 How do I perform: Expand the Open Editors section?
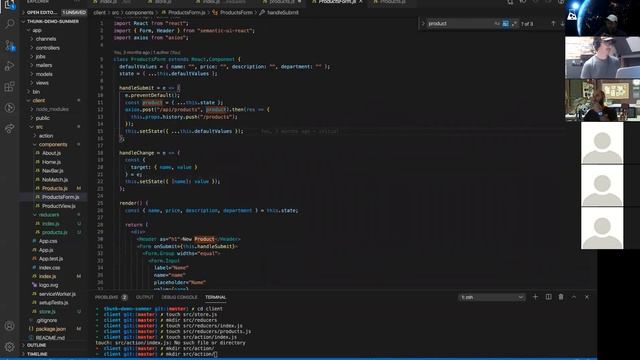click(x=54, y=12)
